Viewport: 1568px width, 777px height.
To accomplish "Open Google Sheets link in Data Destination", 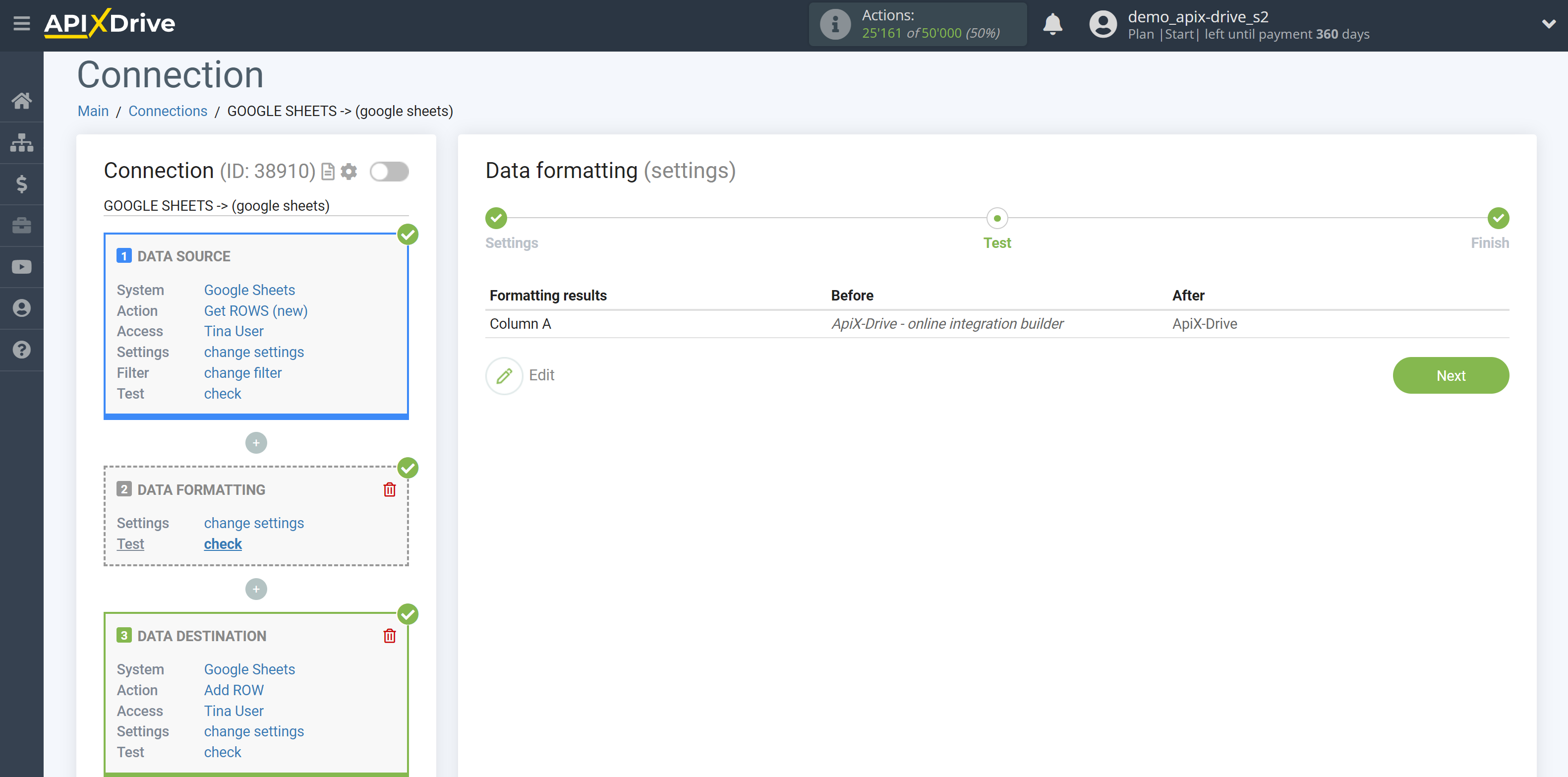I will (249, 669).
